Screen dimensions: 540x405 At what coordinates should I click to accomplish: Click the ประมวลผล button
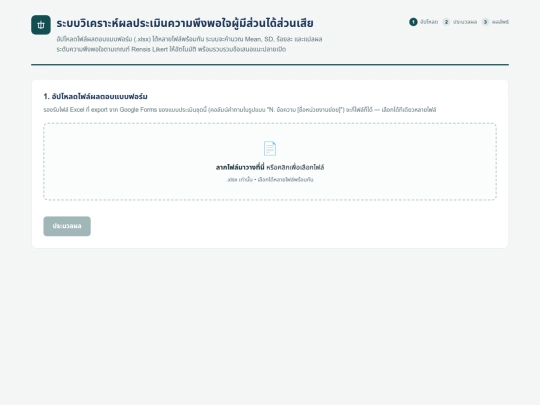click(67, 226)
